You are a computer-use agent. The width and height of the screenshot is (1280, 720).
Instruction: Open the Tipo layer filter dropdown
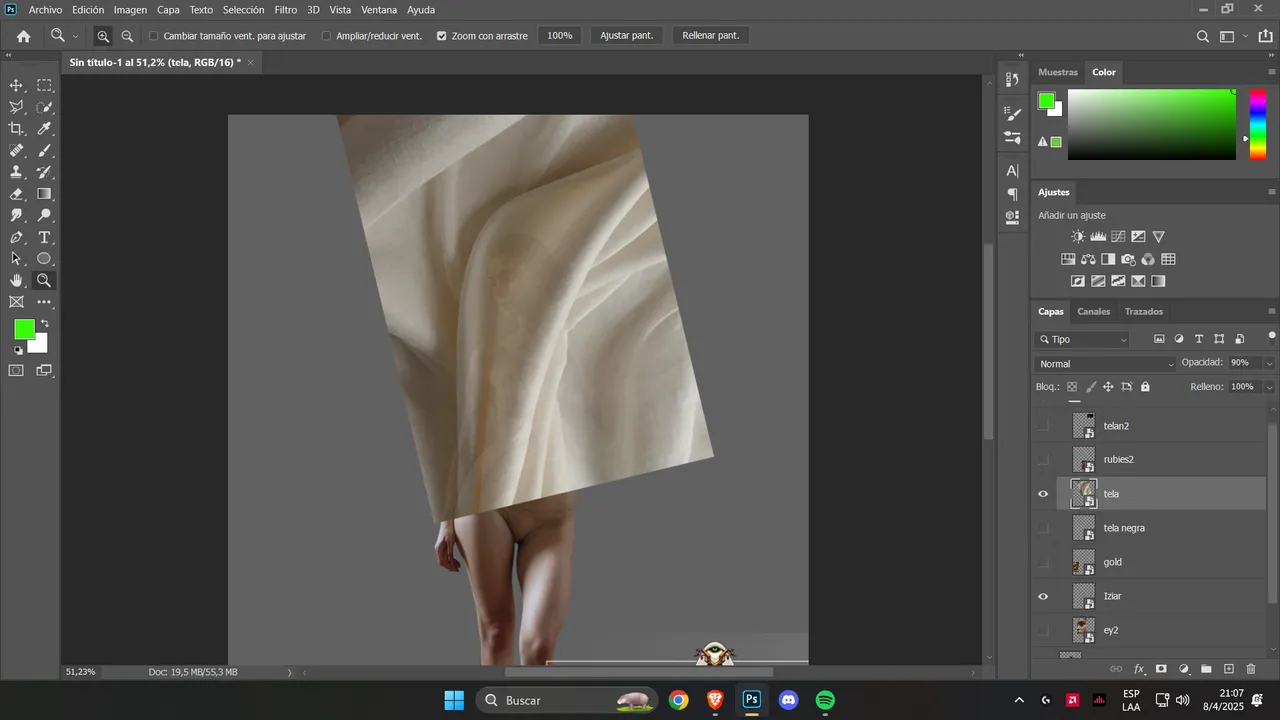click(1083, 340)
